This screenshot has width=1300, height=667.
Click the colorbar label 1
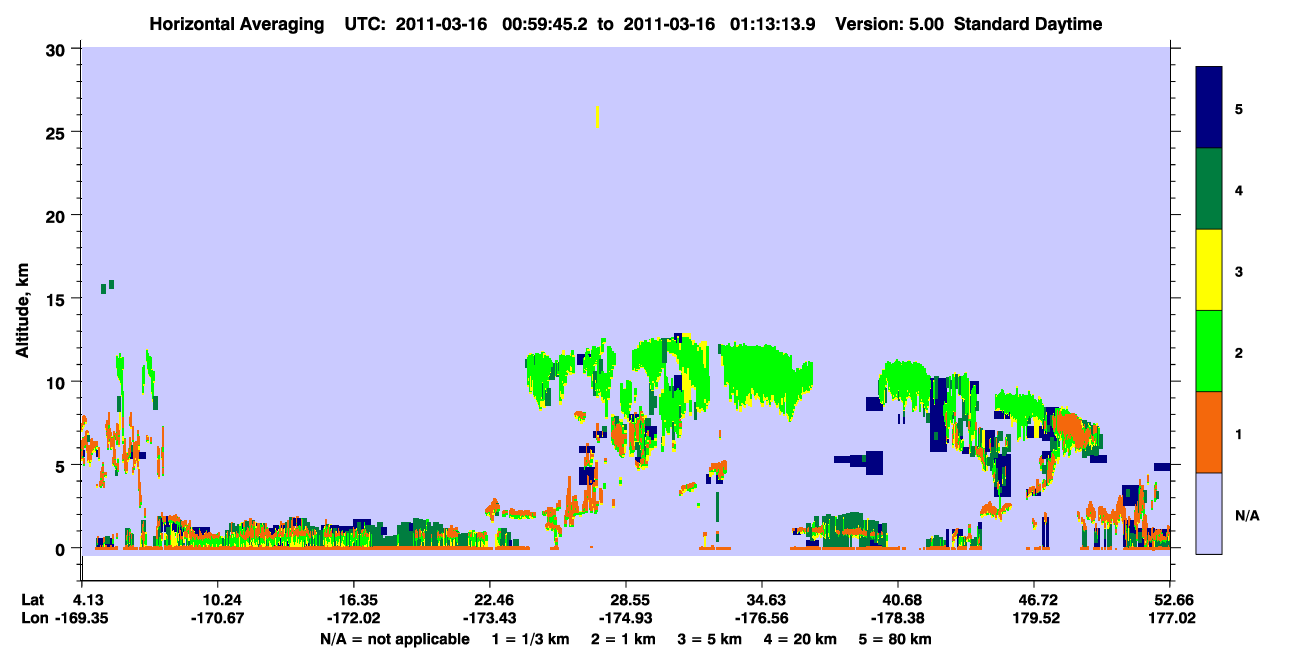click(x=1239, y=432)
